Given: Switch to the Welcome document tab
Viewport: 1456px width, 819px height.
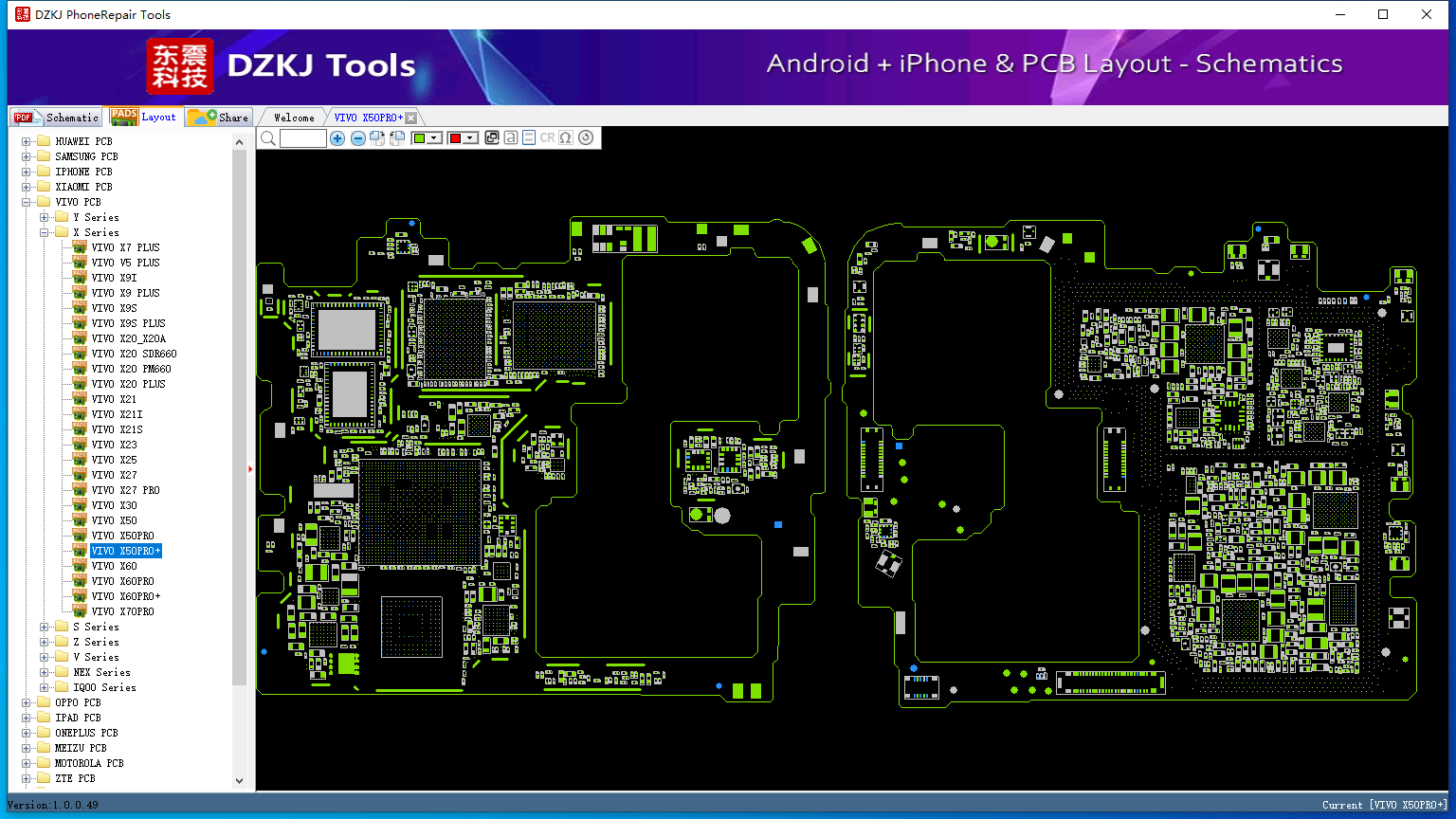Looking at the screenshot, I should point(294,118).
